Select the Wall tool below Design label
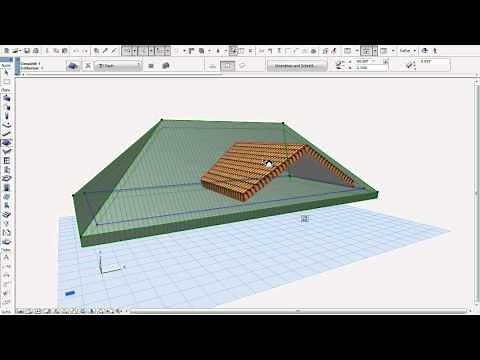The height and width of the screenshot is (360, 480). pyautogui.click(x=6, y=98)
